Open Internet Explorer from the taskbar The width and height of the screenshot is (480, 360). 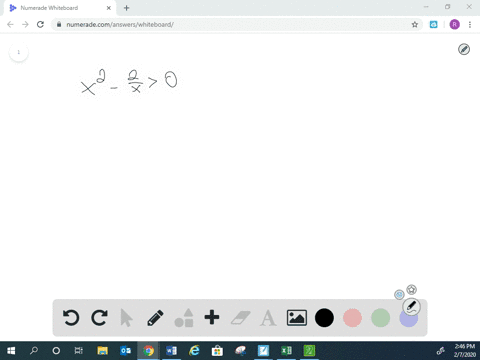[194, 351]
